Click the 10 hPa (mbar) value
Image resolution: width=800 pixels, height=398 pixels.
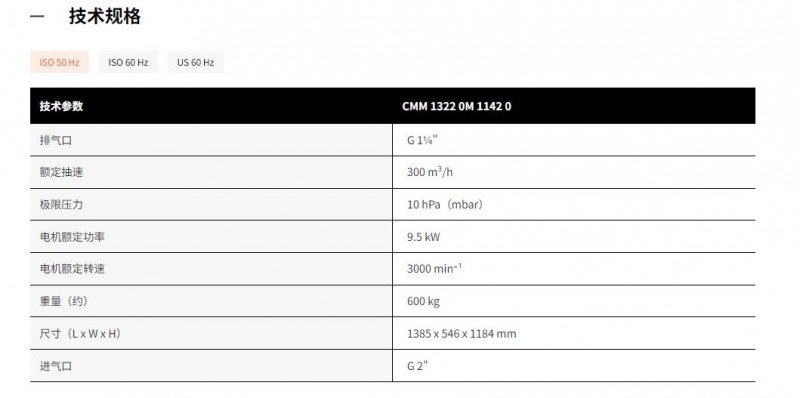(445, 205)
